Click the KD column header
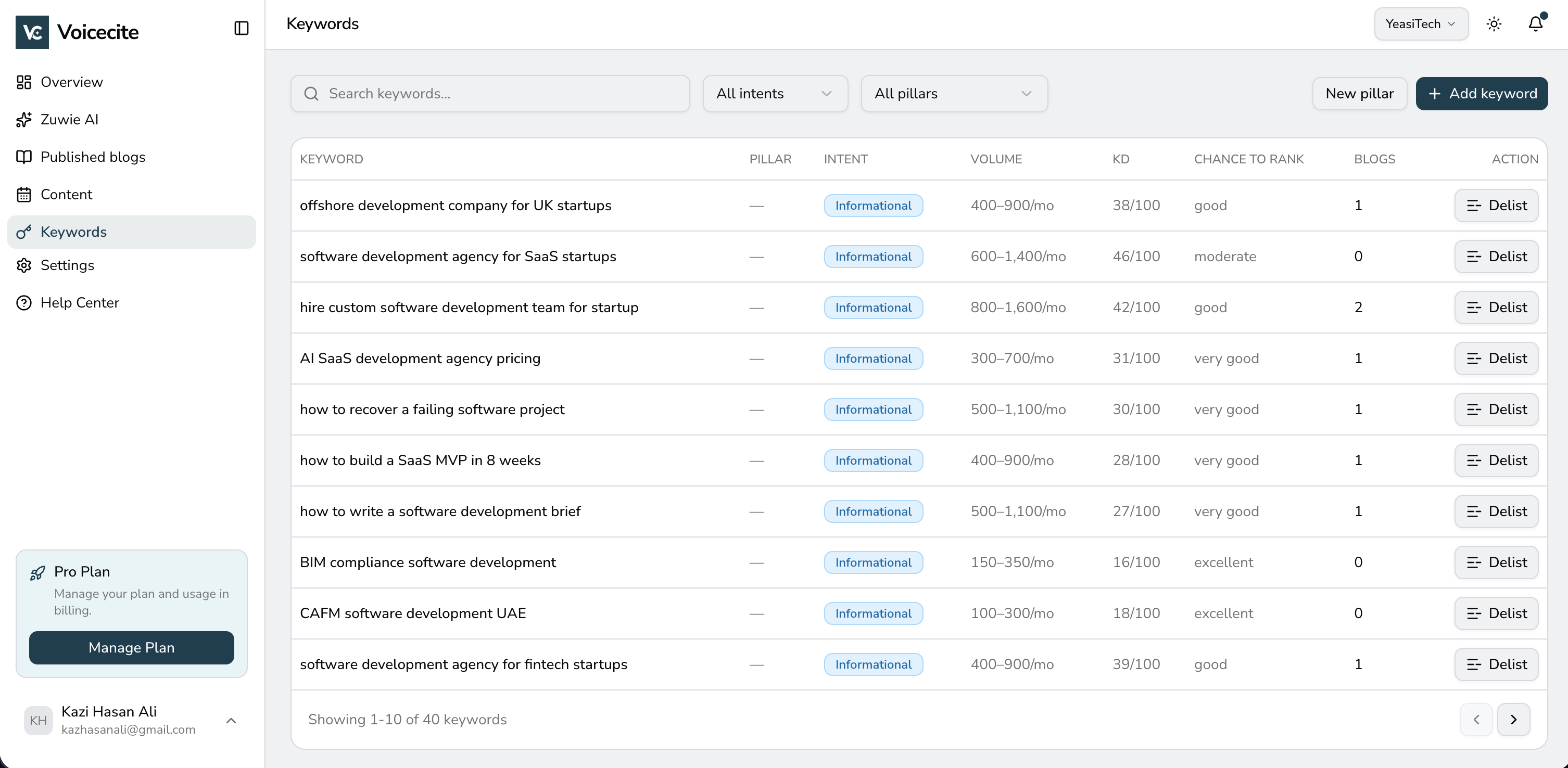Viewport: 1568px width, 768px height. tap(1121, 159)
